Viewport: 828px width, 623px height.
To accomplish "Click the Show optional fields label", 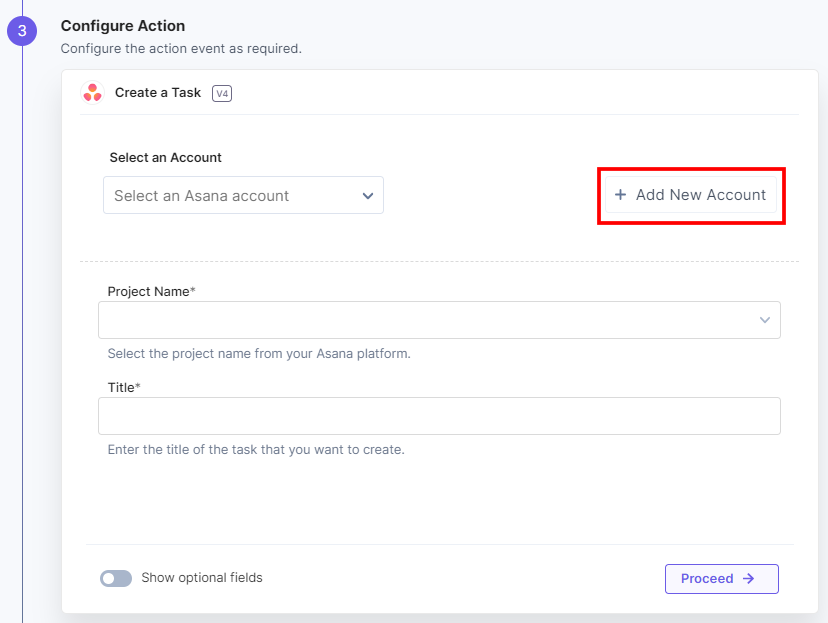I will [x=202, y=578].
